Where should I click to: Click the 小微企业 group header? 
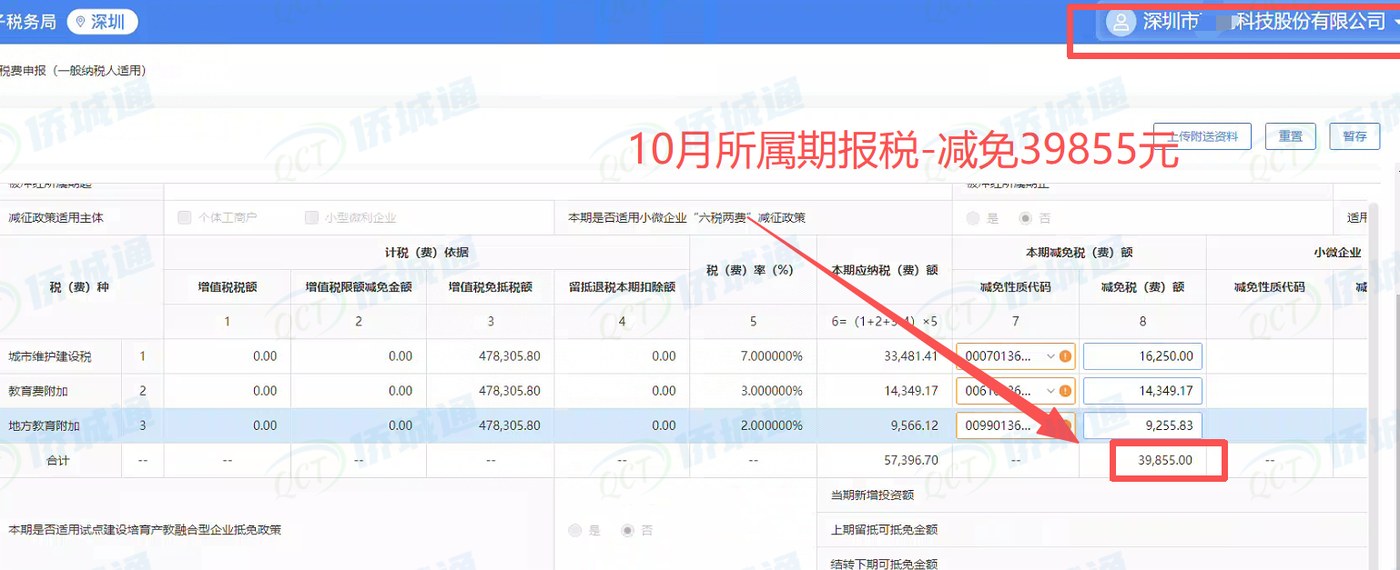click(x=1337, y=252)
